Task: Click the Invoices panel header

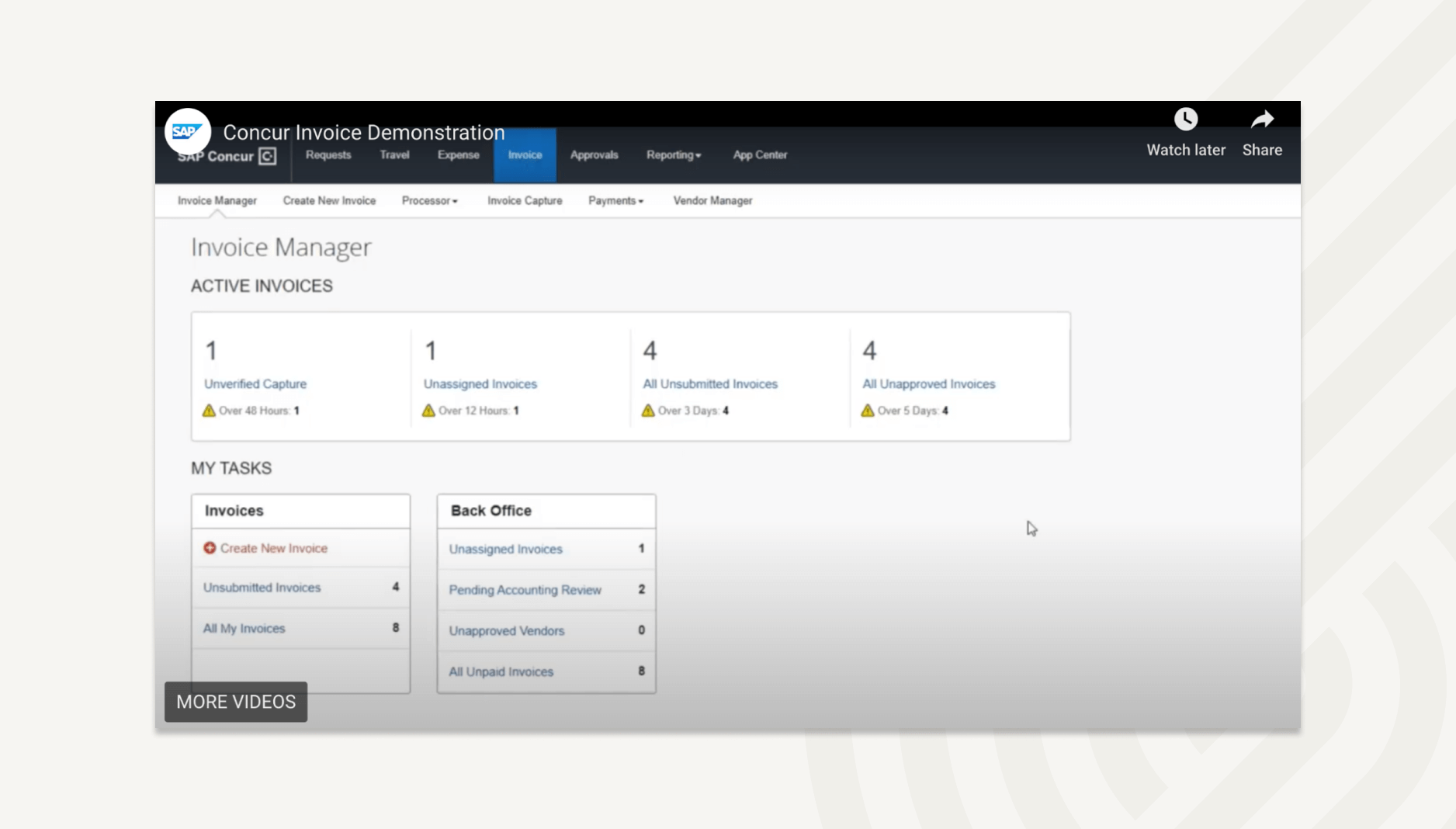Action: coord(301,511)
